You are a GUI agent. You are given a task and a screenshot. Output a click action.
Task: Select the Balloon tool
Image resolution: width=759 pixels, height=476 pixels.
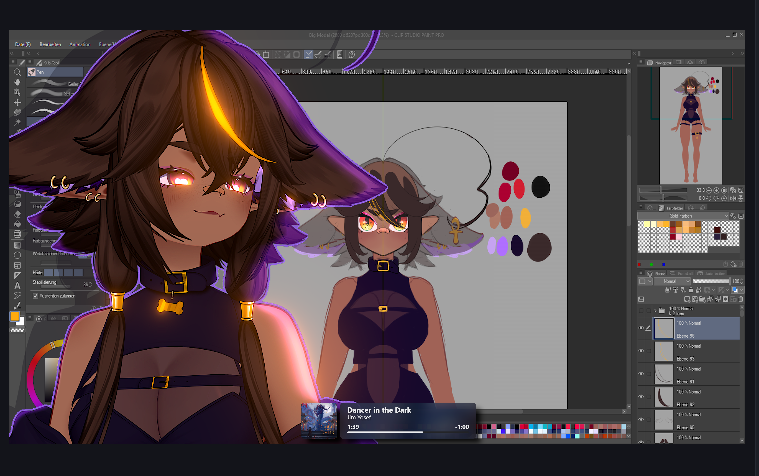pos(17,295)
